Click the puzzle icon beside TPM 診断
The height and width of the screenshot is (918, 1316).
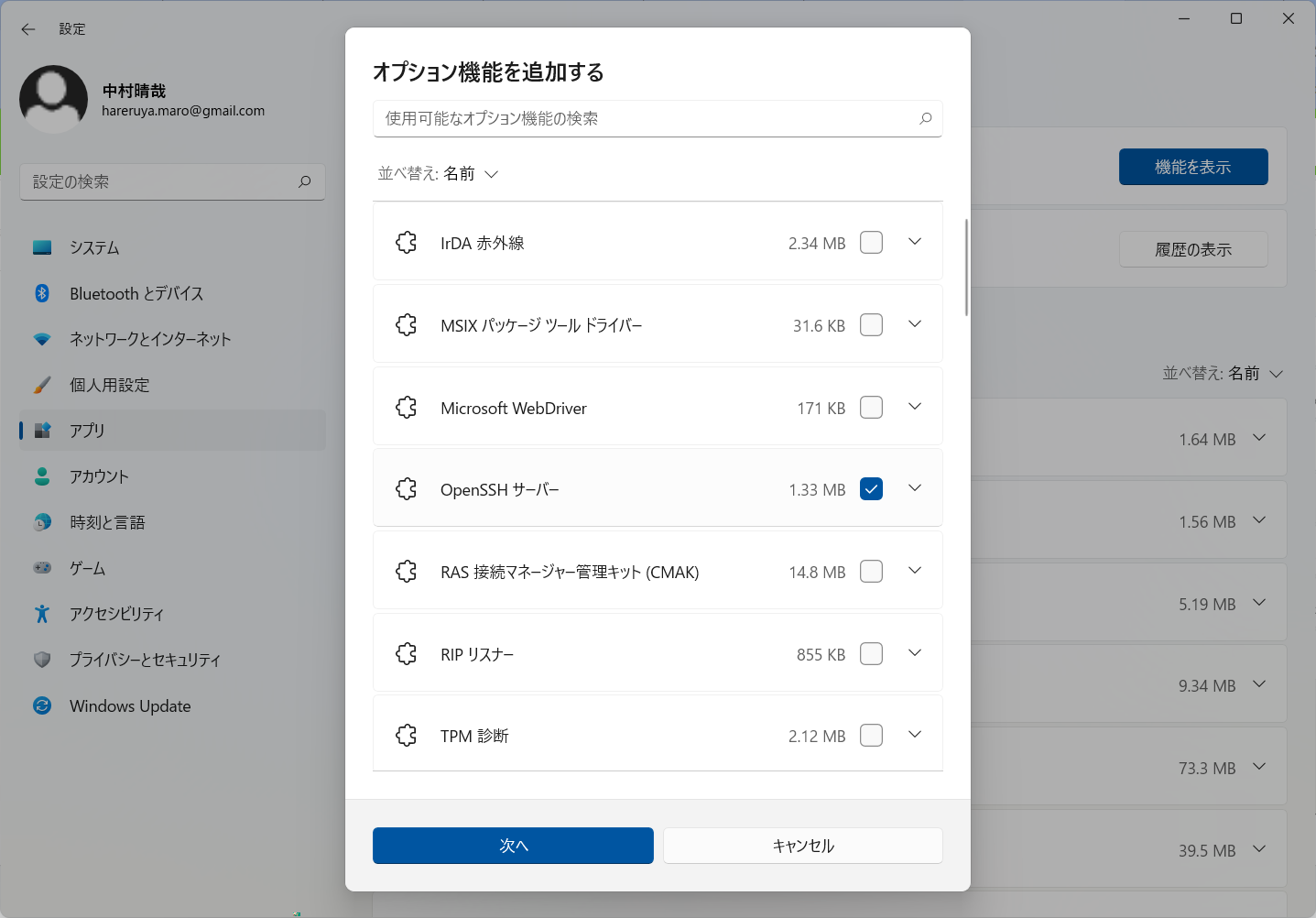click(x=406, y=736)
